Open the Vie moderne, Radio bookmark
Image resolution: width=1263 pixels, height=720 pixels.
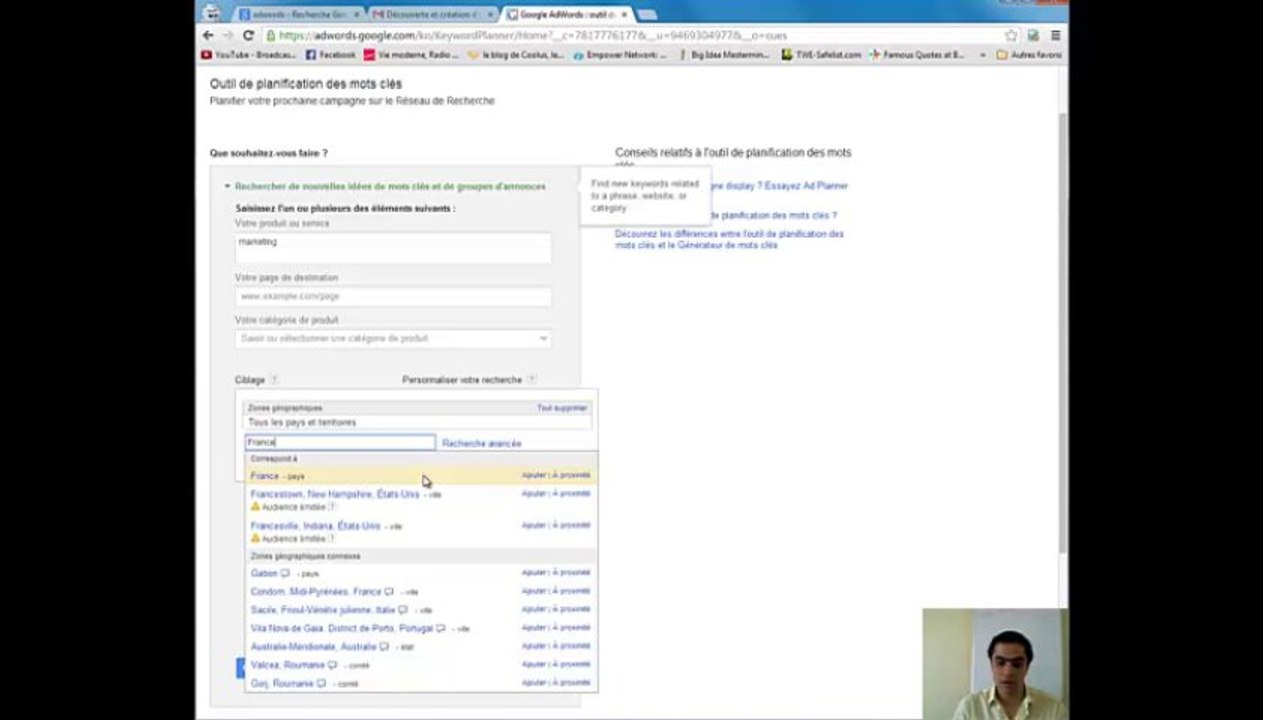pos(411,55)
